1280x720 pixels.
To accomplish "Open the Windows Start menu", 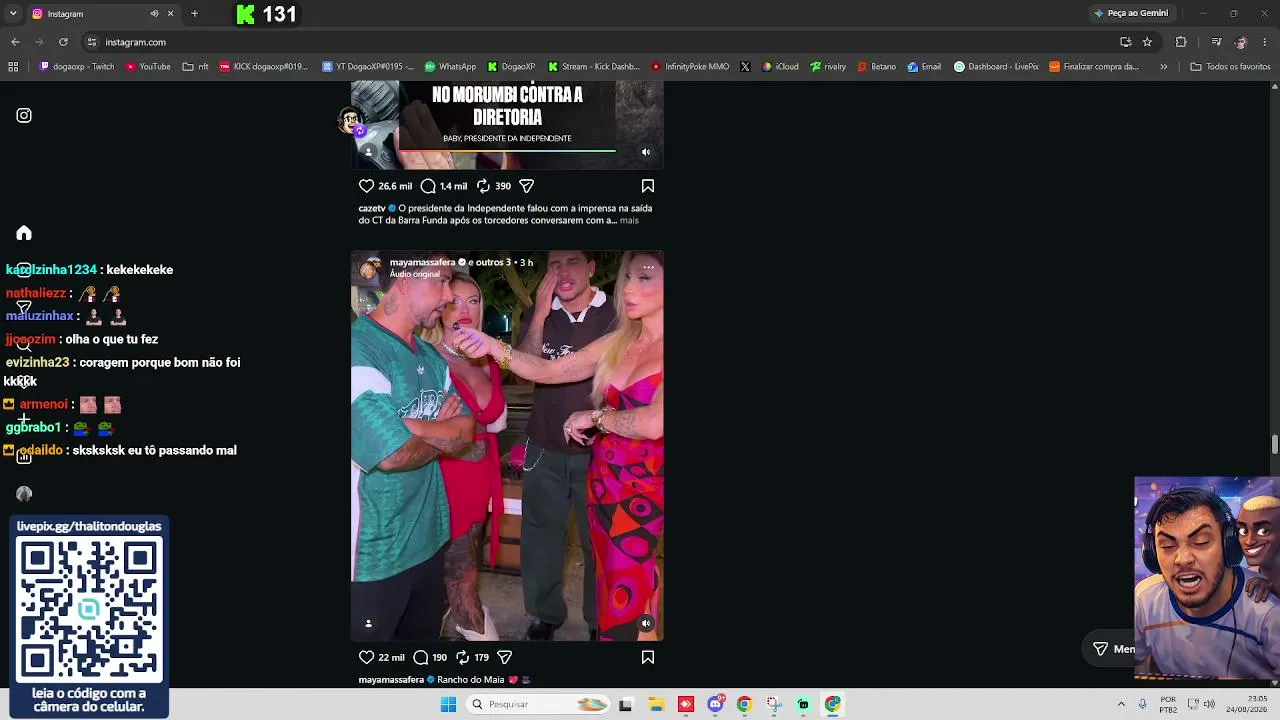I will click(449, 704).
